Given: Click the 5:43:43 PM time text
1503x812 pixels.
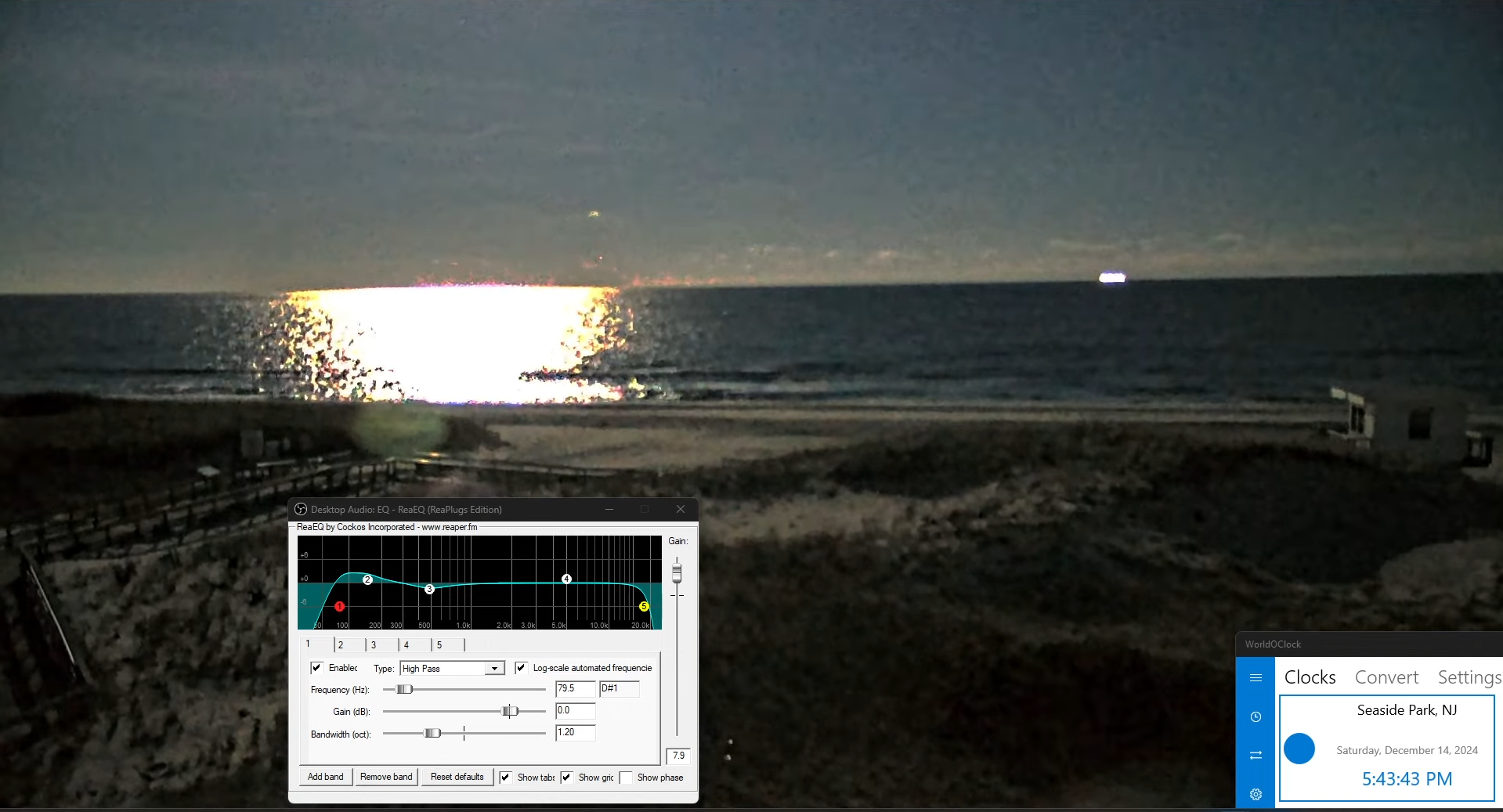Looking at the screenshot, I should click(x=1407, y=779).
